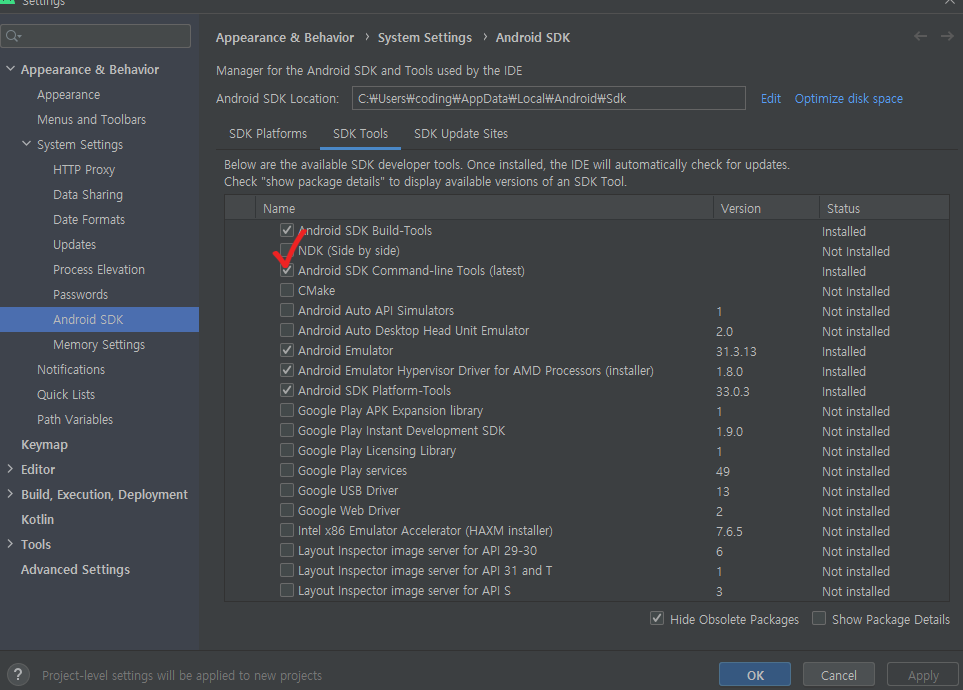Image resolution: width=963 pixels, height=690 pixels.
Task: Open Notifications settings
Action: click(x=71, y=369)
